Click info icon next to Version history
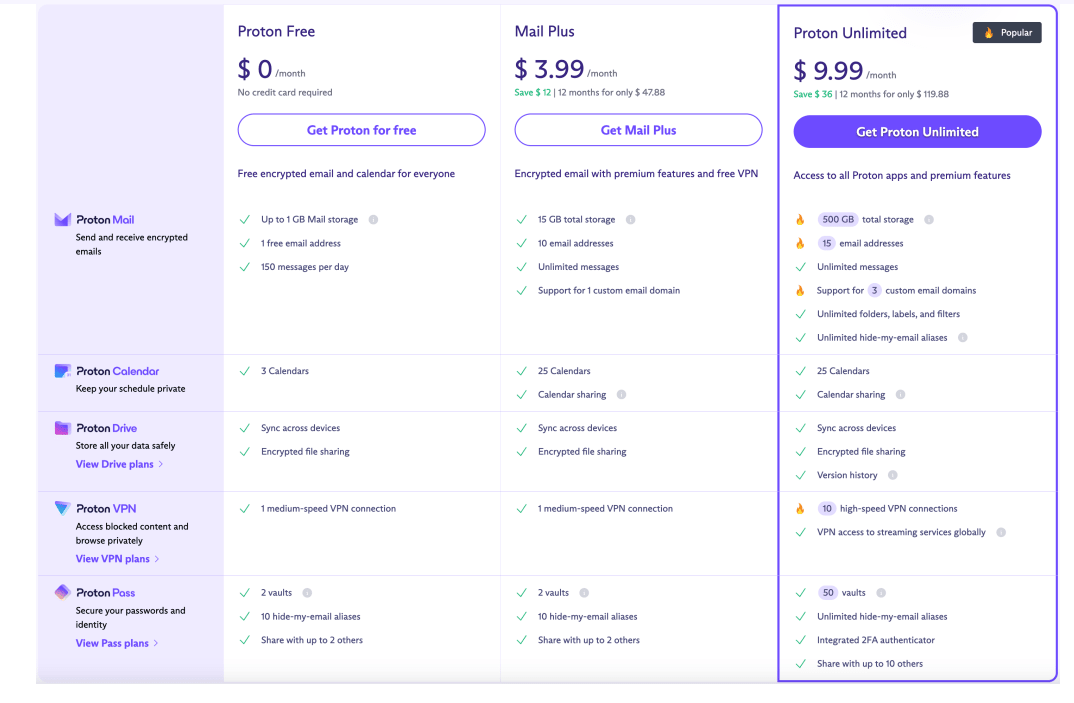1074x703 pixels. click(893, 475)
